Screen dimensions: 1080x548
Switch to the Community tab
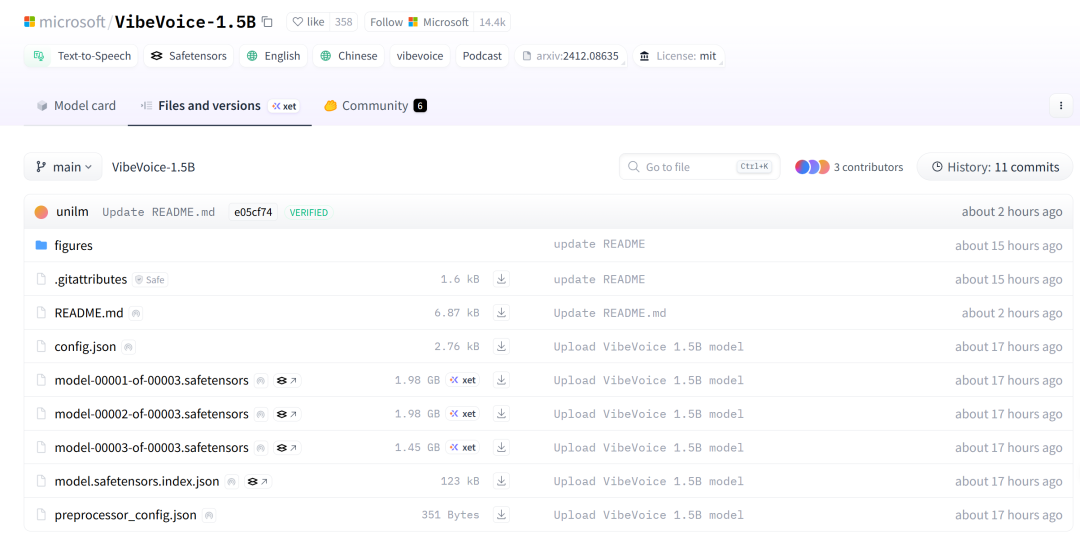(375, 106)
